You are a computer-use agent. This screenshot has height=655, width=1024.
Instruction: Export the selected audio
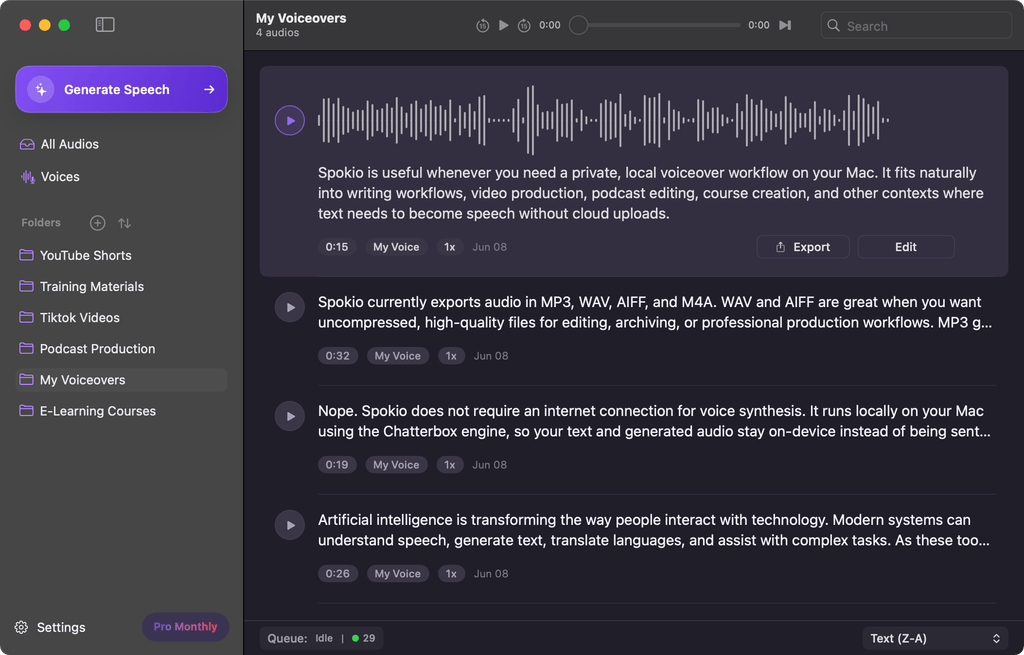(x=803, y=247)
